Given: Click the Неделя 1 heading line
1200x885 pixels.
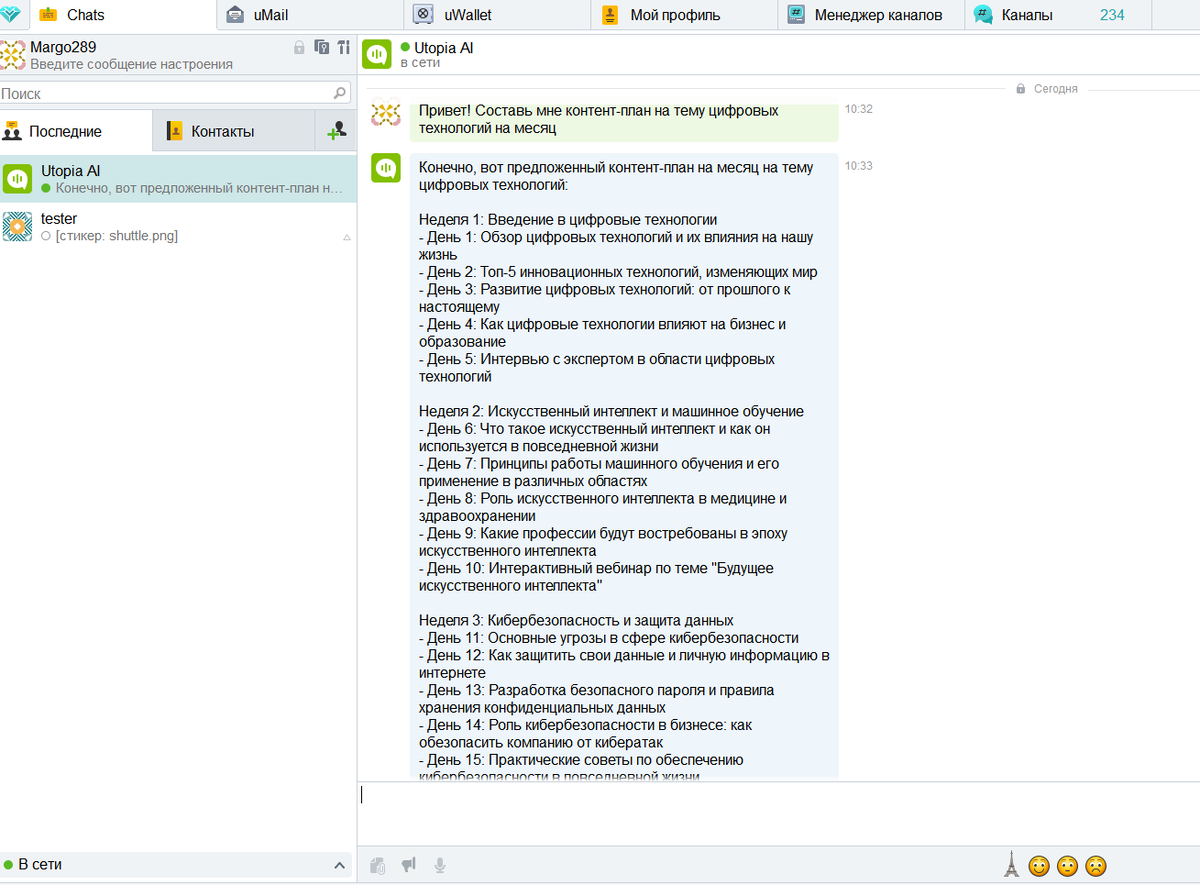Looking at the screenshot, I should [568, 220].
